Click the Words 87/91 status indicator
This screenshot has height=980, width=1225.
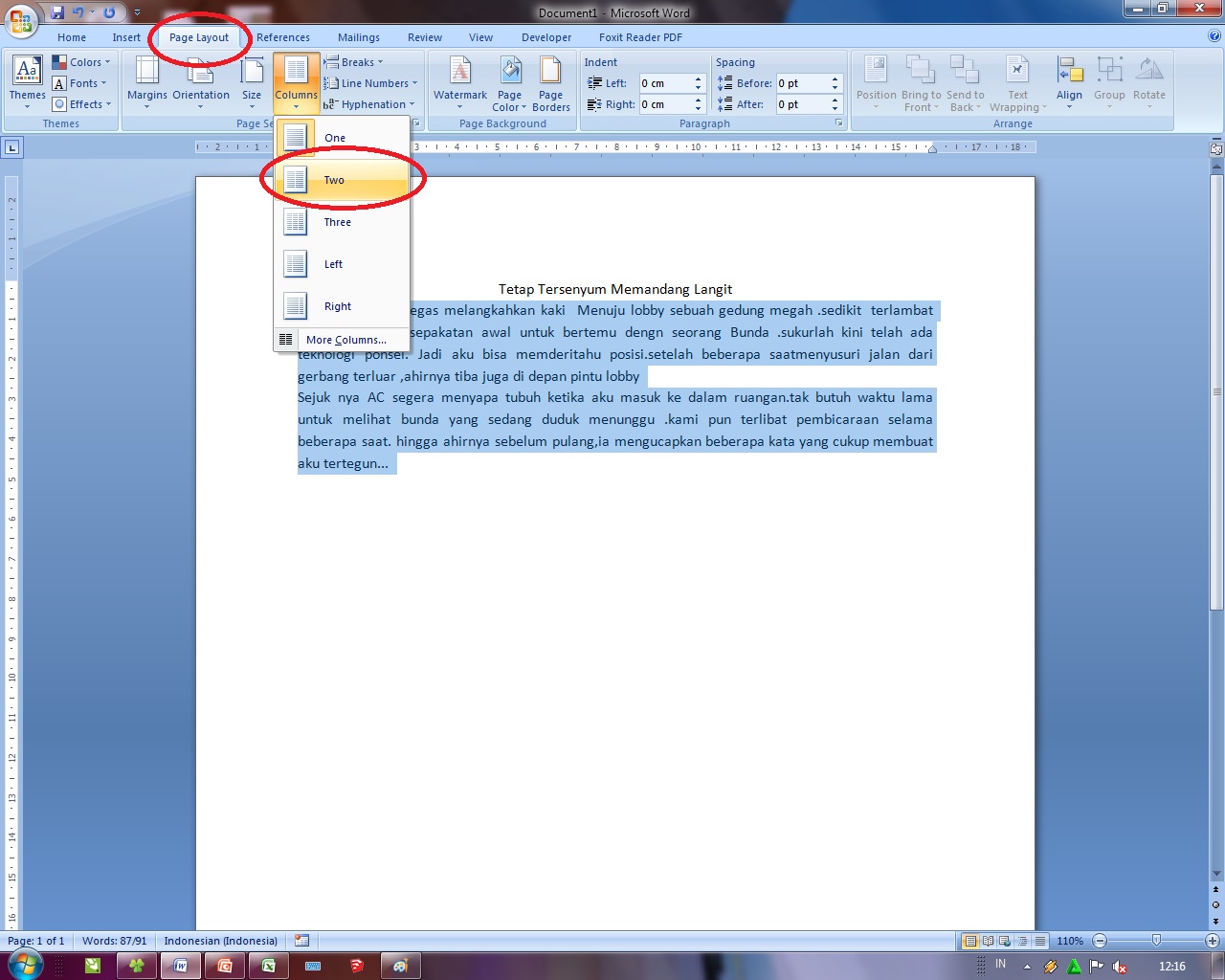pyautogui.click(x=114, y=941)
